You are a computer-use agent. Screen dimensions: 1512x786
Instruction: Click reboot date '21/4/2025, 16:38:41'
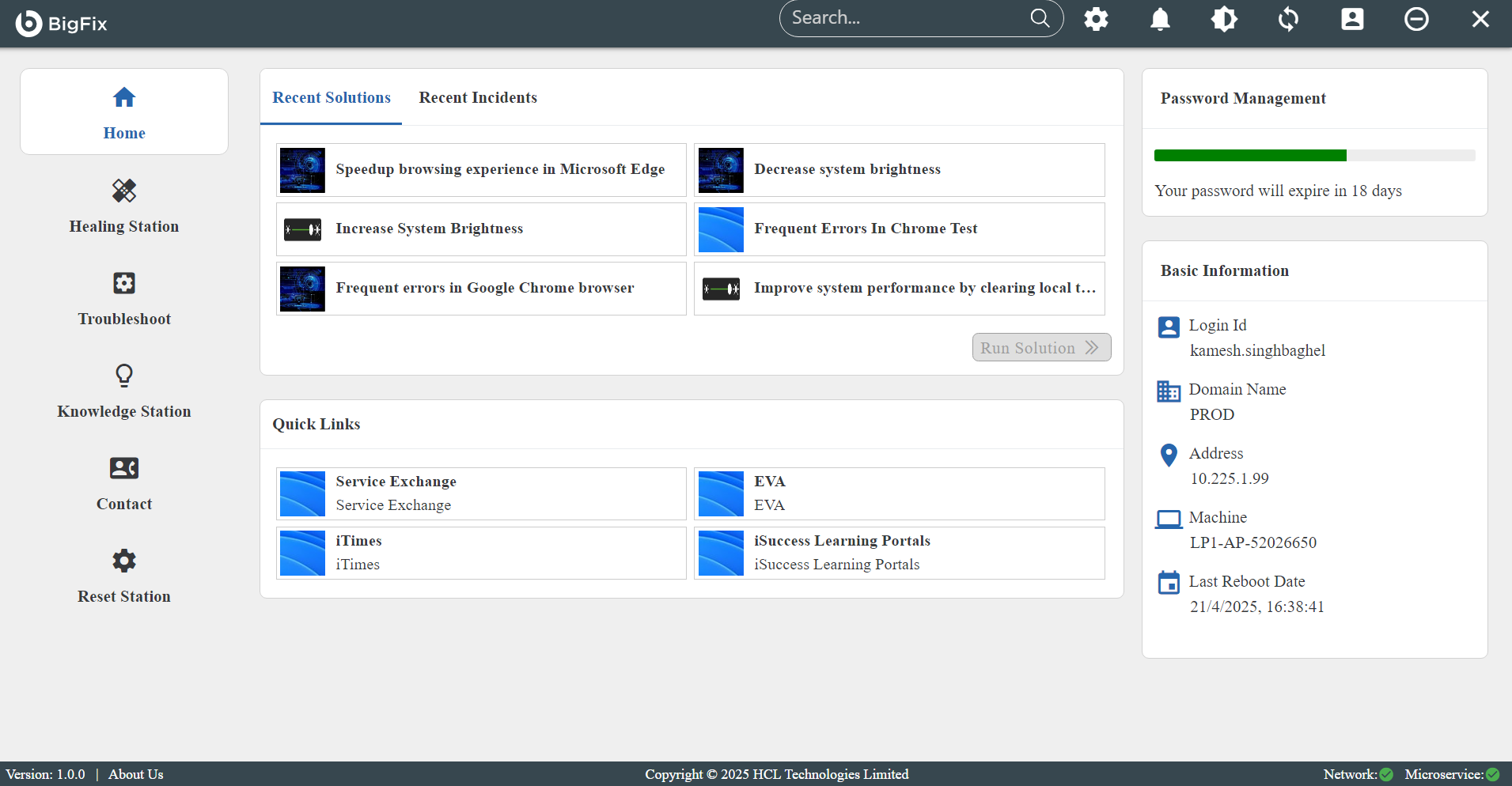click(1257, 607)
